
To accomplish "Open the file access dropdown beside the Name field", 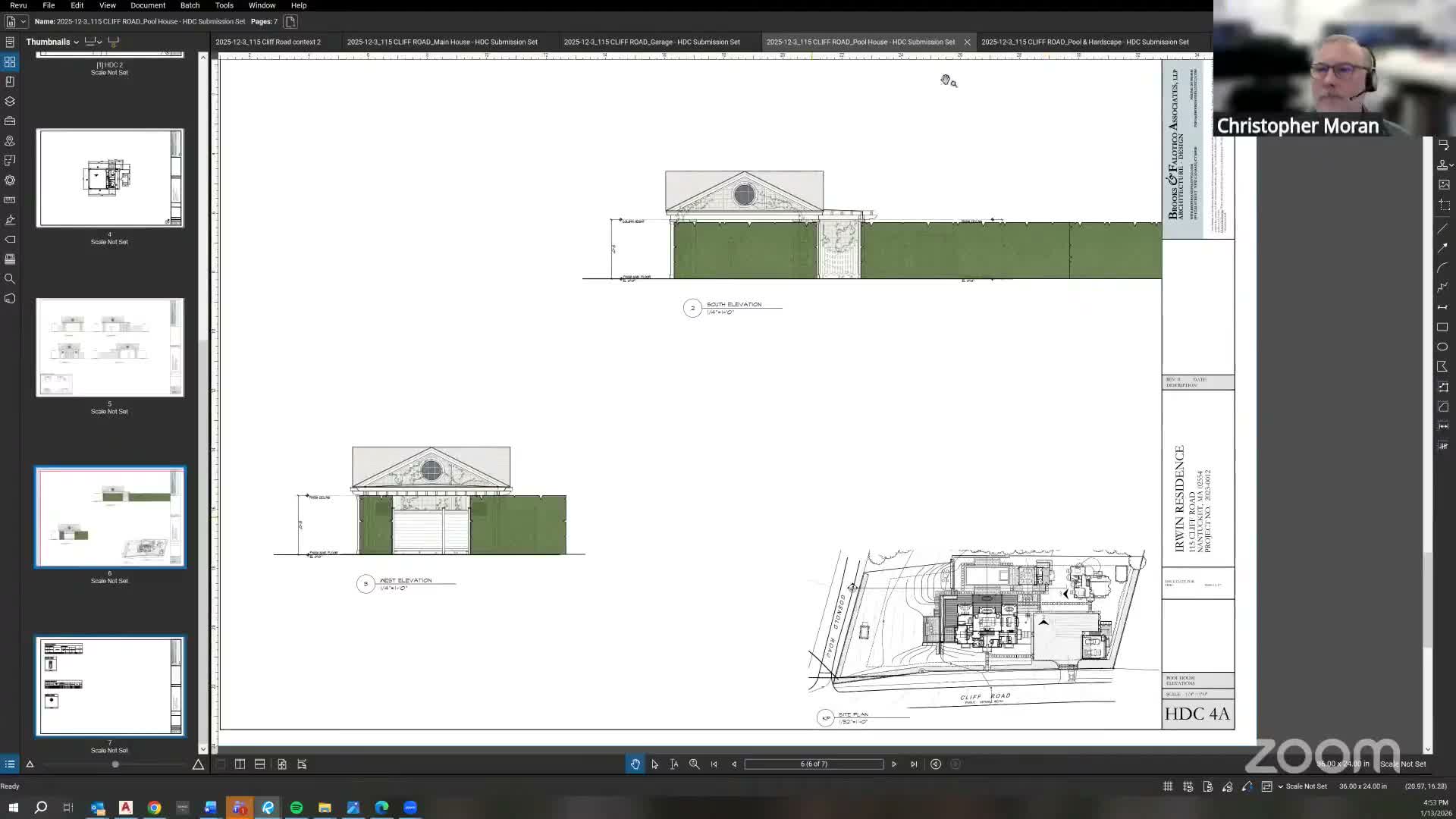I will point(24,21).
